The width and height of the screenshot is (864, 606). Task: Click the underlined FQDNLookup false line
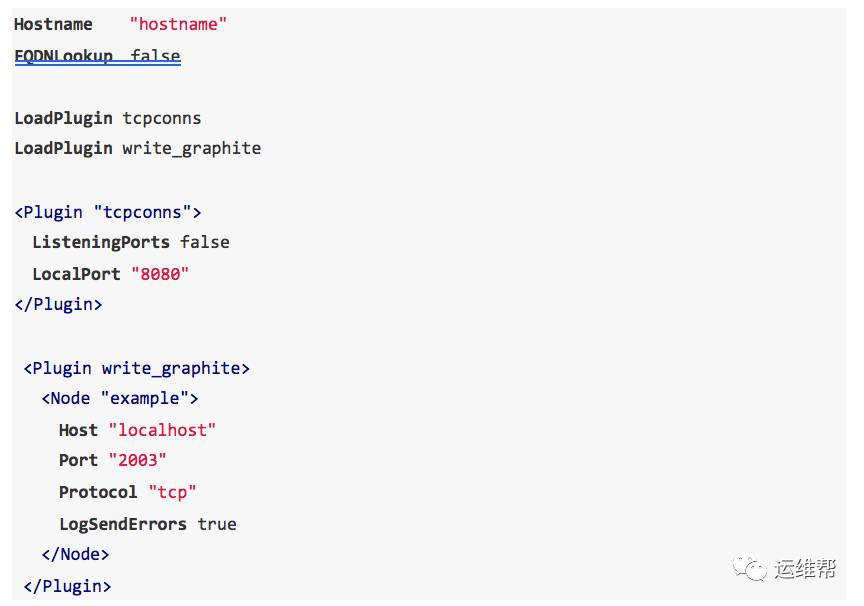pyautogui.click(x=98, y=56)
